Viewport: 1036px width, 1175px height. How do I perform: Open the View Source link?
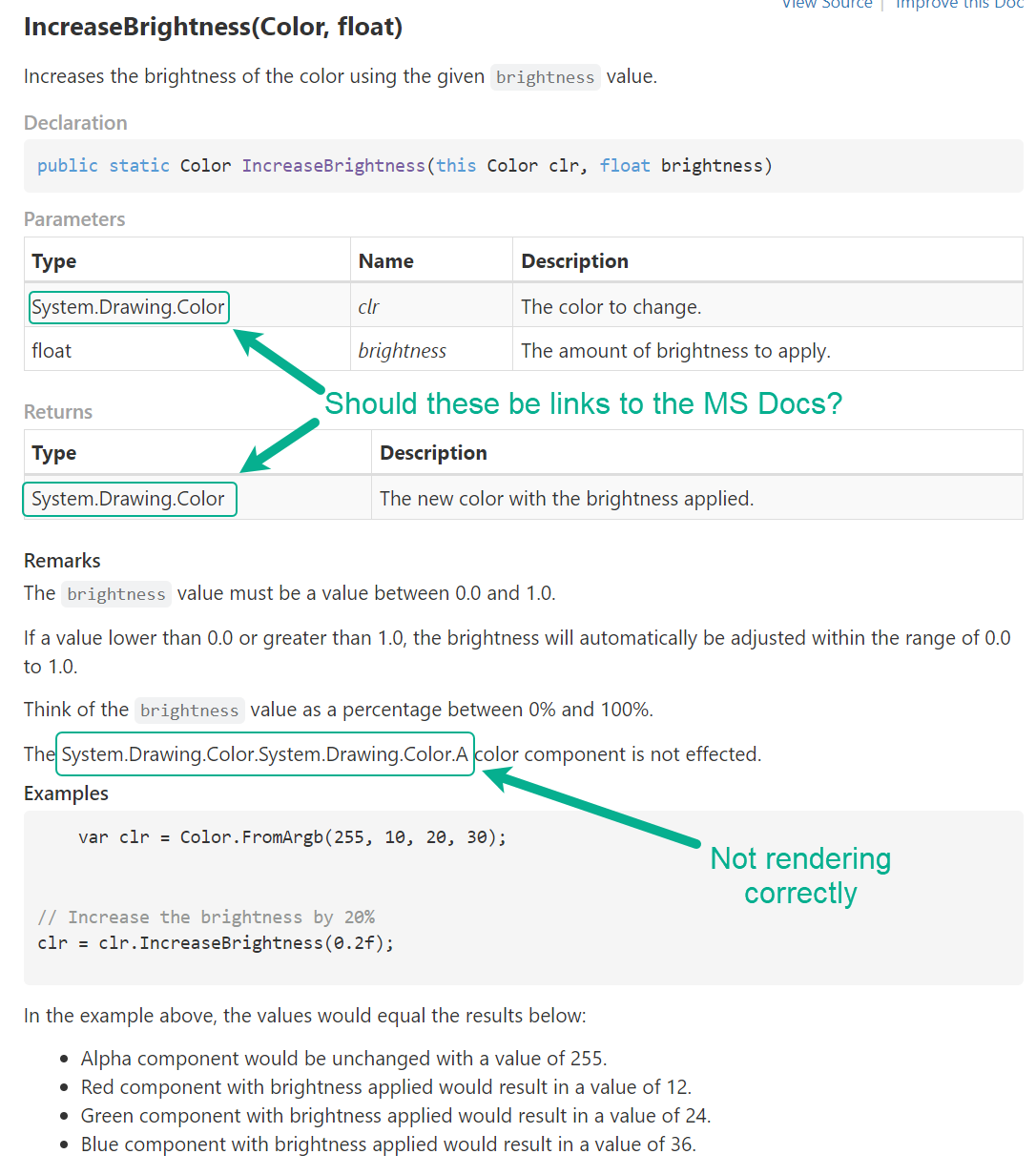point(827,5)
